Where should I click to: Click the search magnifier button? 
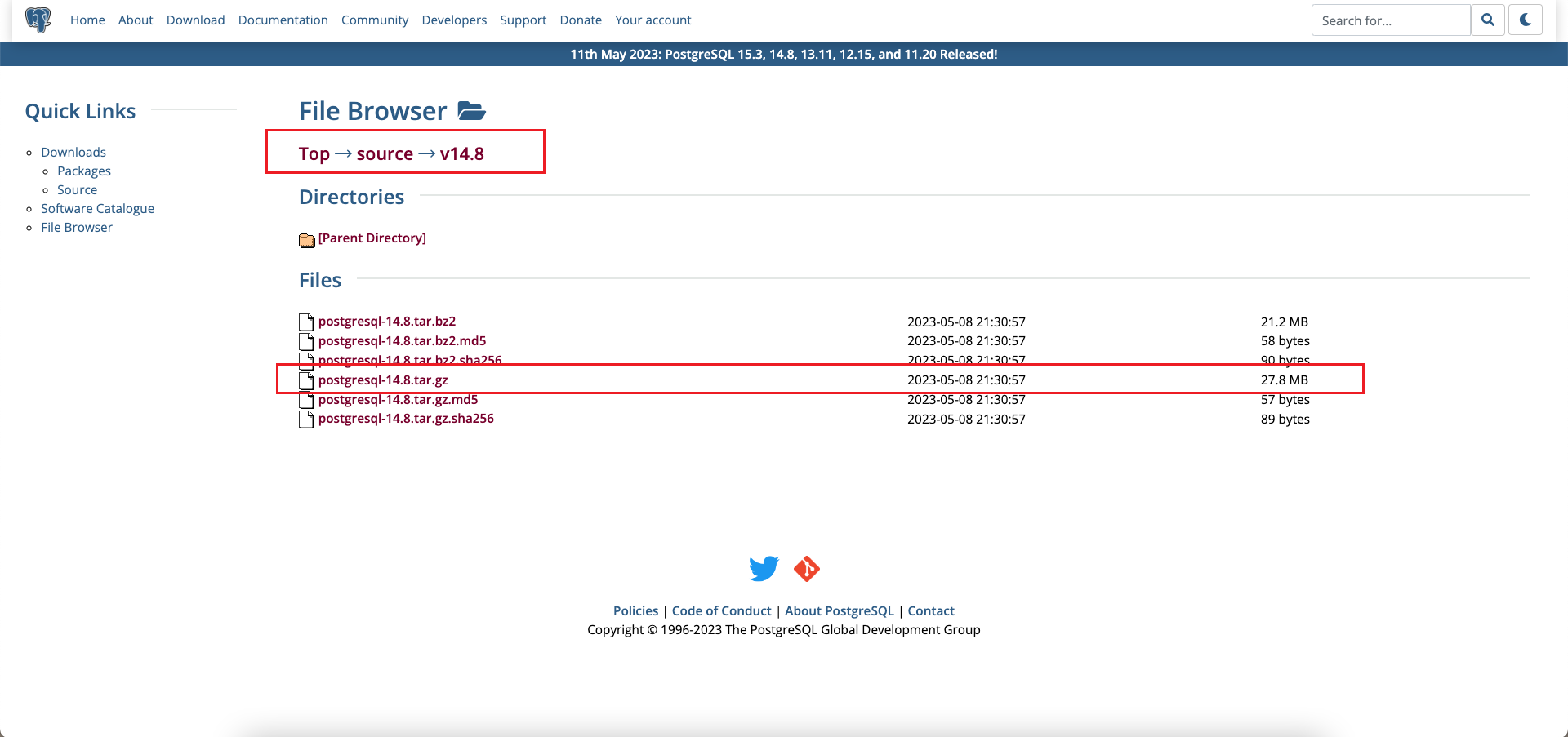[x=1488, y=20]
